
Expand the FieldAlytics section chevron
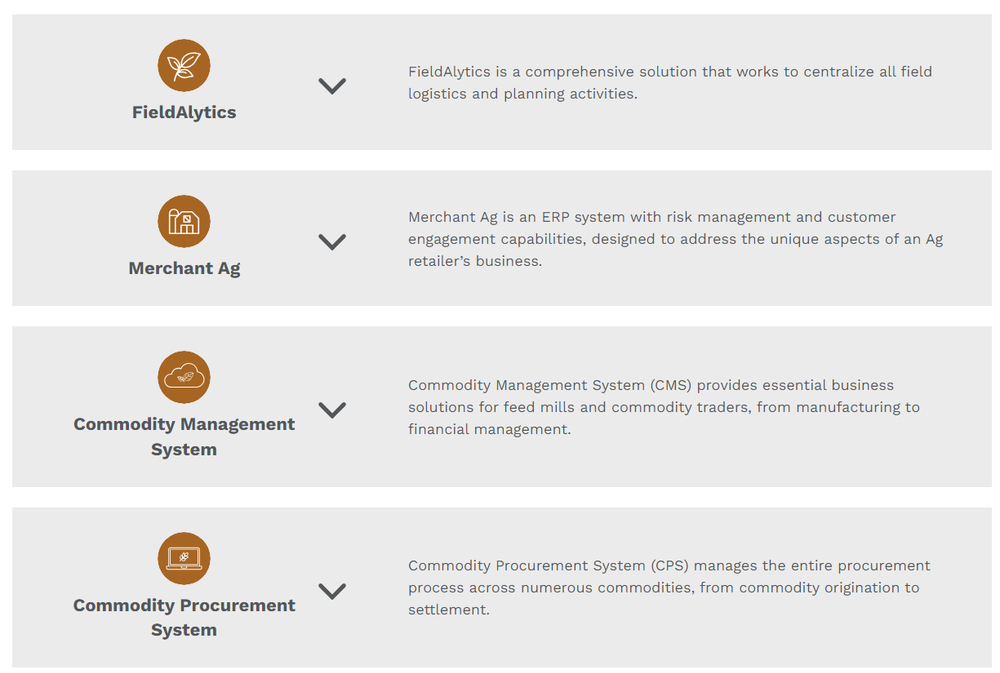(332, 86)
